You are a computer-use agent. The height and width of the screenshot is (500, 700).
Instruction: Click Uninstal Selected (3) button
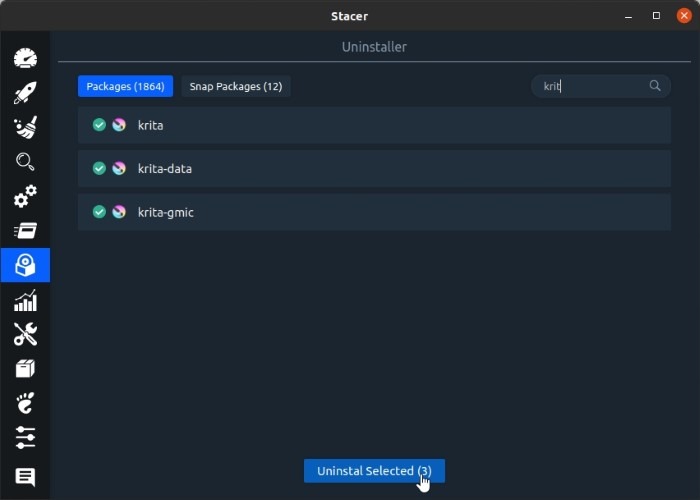coord(374,471)
